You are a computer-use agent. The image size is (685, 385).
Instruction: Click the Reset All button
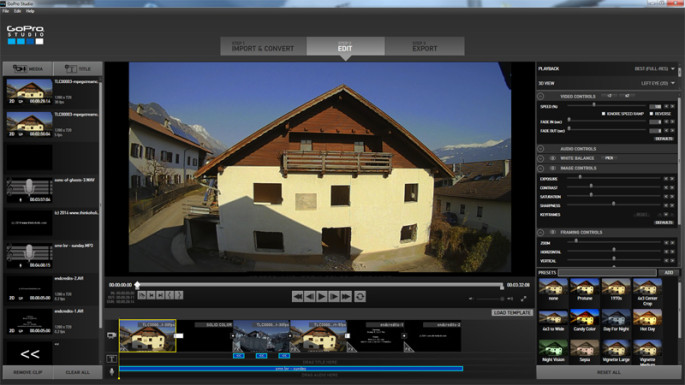point(609,372)
